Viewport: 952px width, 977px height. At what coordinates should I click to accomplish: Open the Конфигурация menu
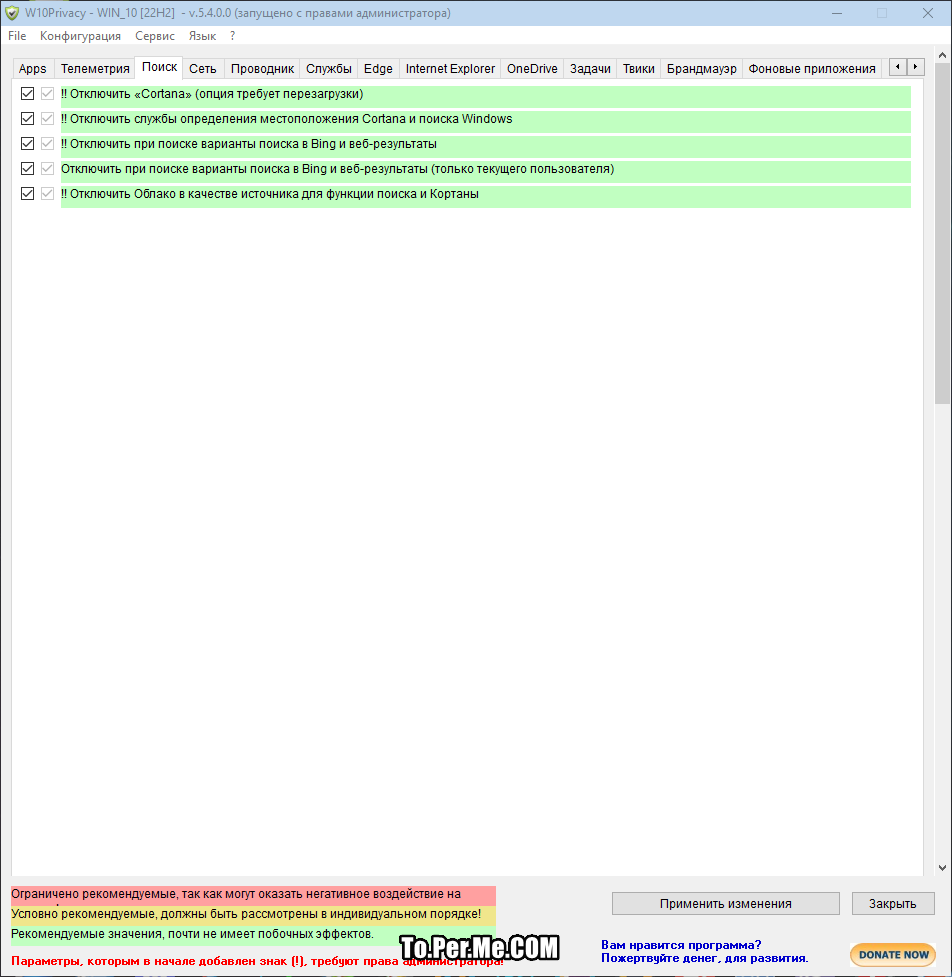point(80,36)
